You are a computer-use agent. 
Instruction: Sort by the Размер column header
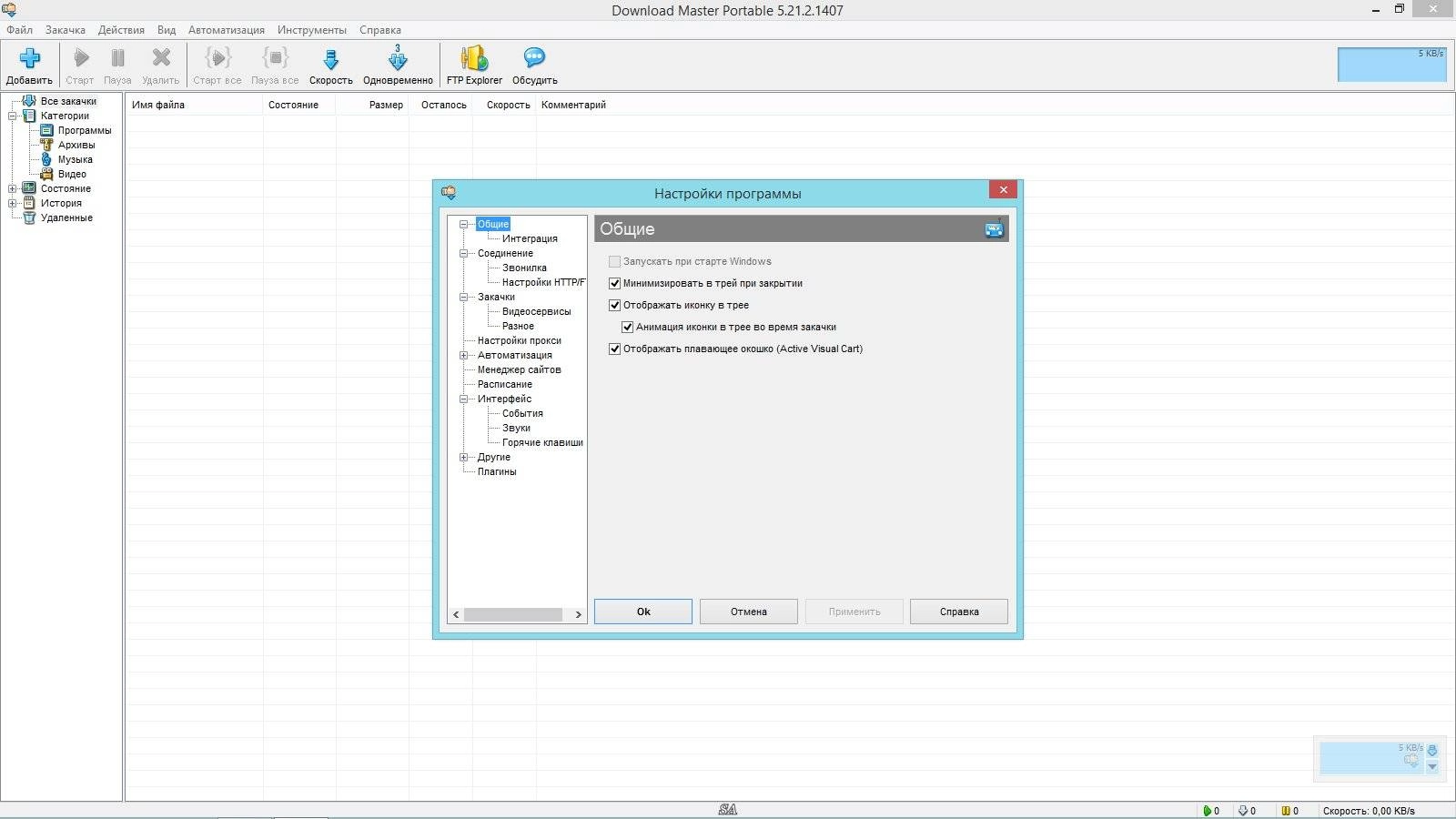372,105
